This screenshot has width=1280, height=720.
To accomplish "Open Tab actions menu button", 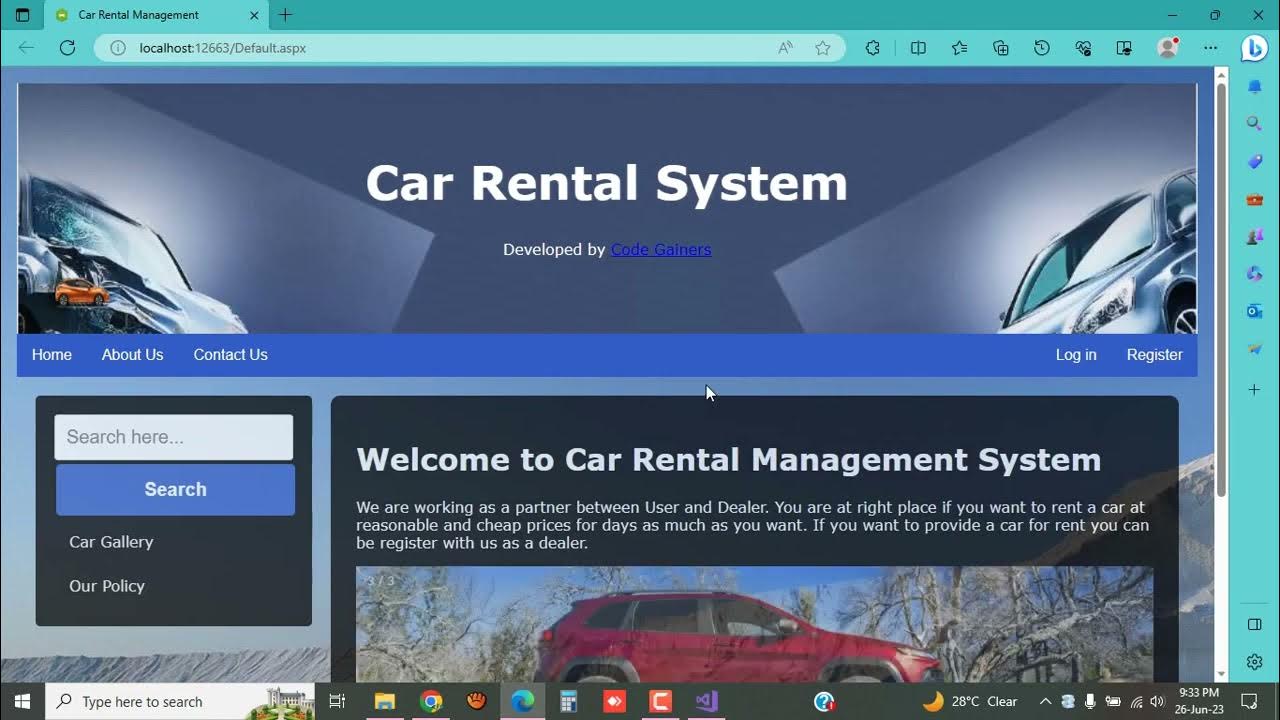I will 22,15.
